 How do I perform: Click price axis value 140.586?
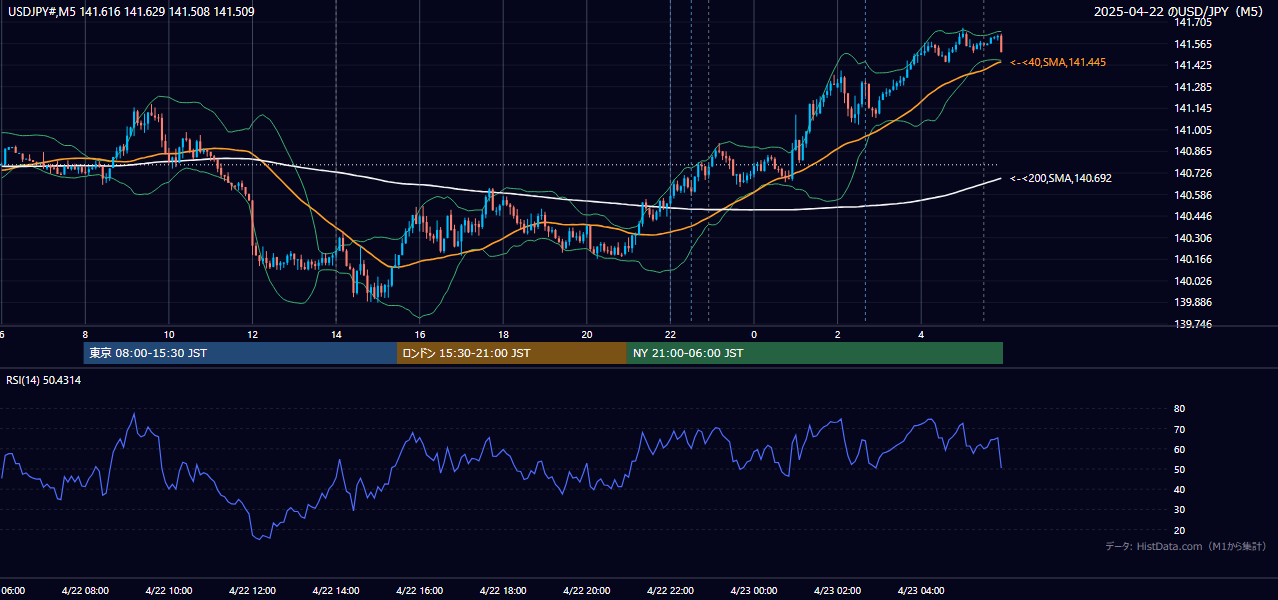click(x=1192, y=195)
